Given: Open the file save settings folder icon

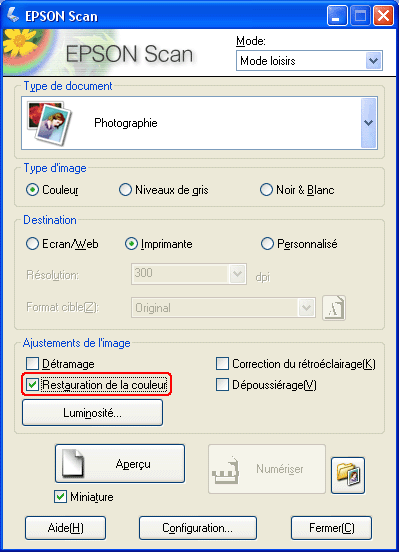Looking at the screenshot, I should point(348,475).
